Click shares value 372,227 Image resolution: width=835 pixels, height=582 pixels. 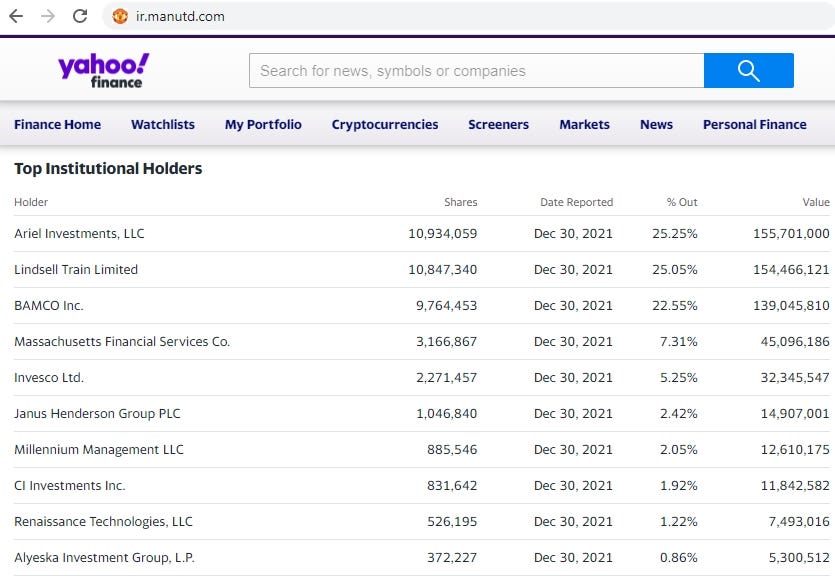452,558
